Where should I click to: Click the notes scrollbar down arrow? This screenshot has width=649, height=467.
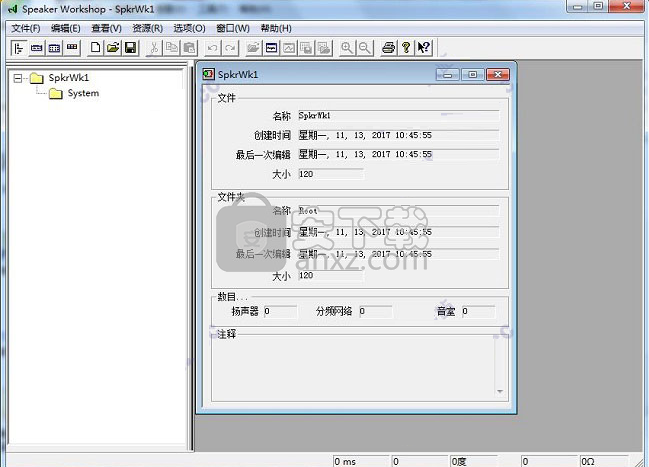click(x=500, y=392)
